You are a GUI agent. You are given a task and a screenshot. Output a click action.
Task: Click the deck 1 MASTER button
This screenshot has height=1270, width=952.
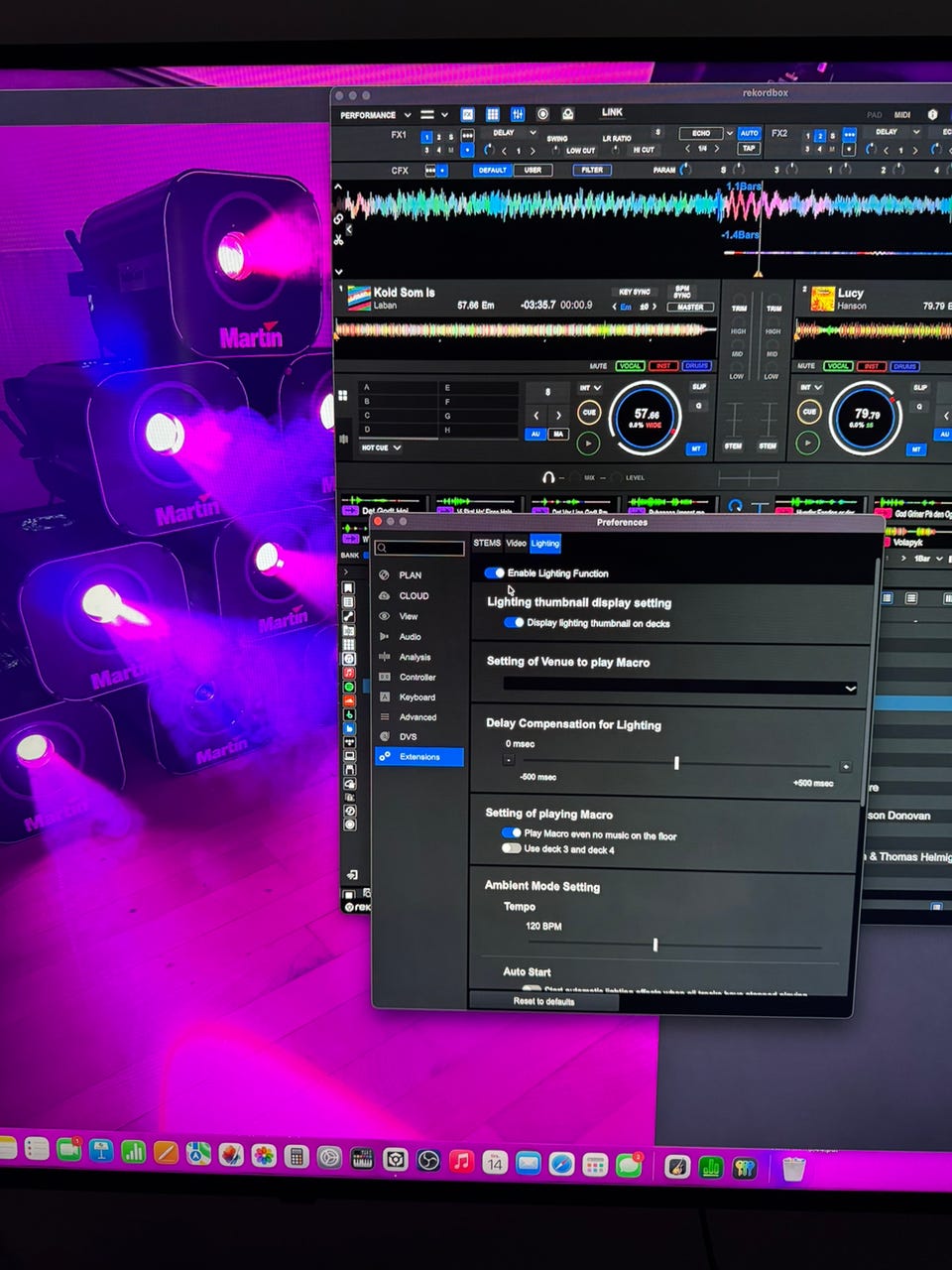click(x=690, y=308)
